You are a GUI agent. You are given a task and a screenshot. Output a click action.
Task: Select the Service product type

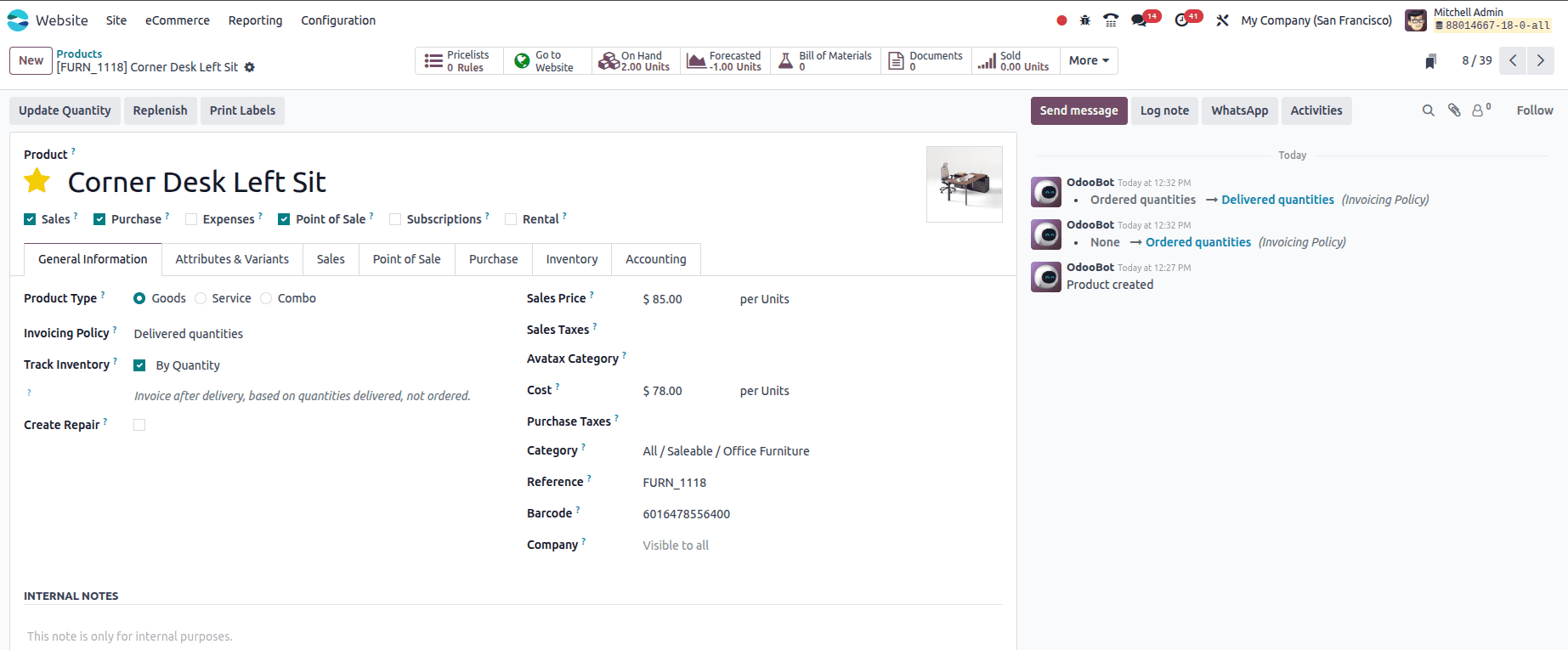[201, 298]
